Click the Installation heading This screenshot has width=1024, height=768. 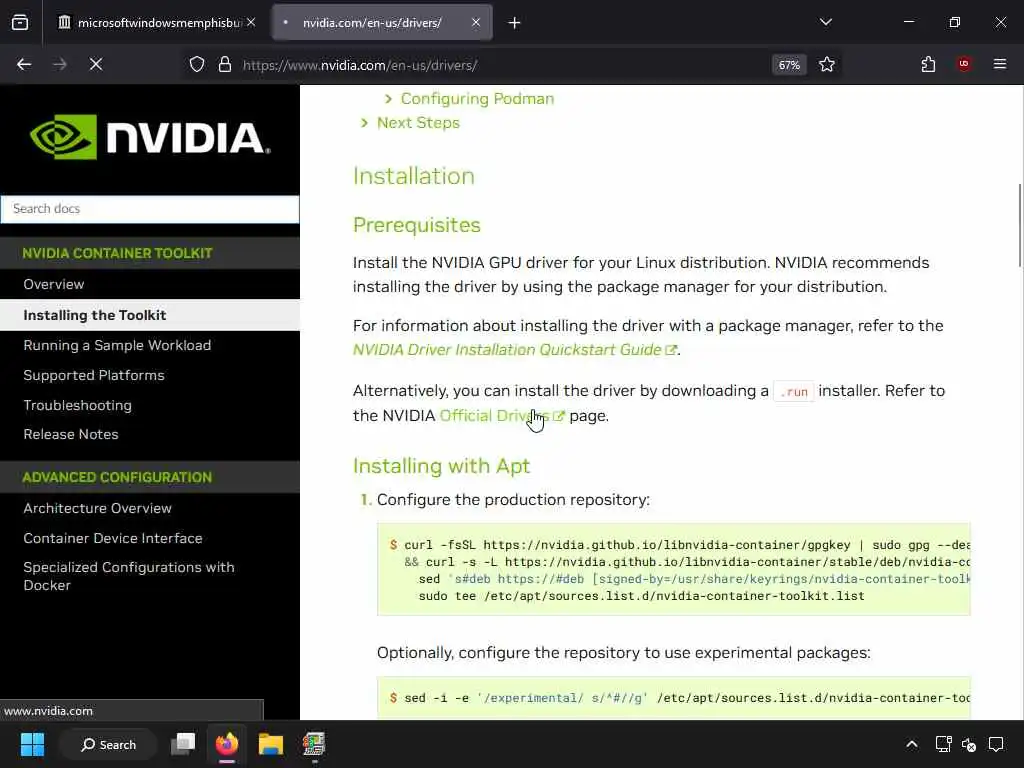[x=414, y=176]
